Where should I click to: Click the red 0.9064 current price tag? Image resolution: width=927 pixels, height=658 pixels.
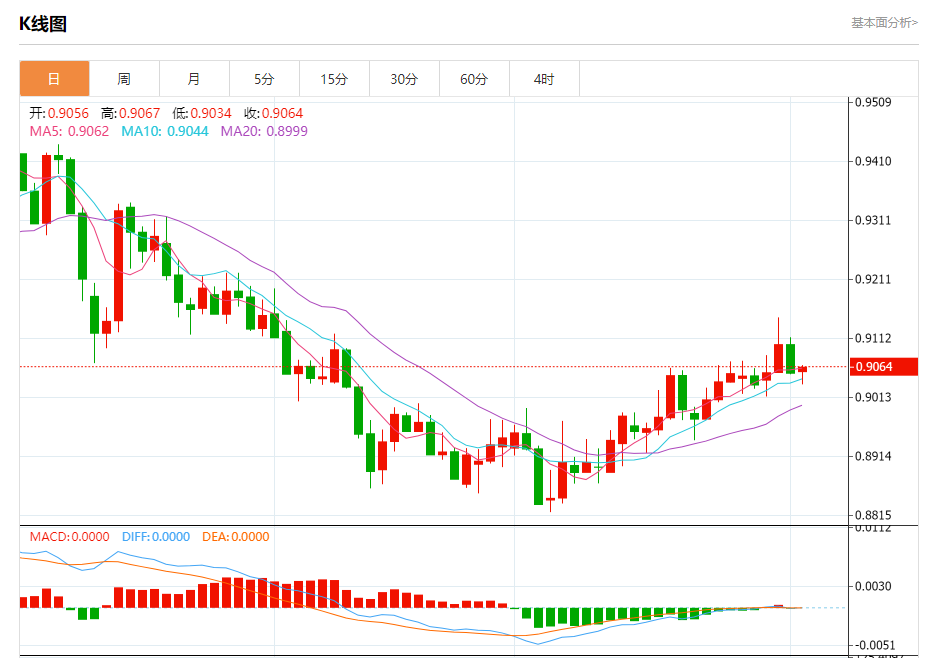[x=883, y=367]
